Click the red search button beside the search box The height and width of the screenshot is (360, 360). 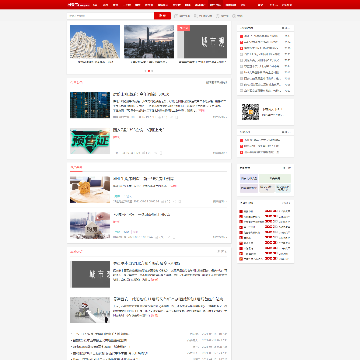point(162,16)
